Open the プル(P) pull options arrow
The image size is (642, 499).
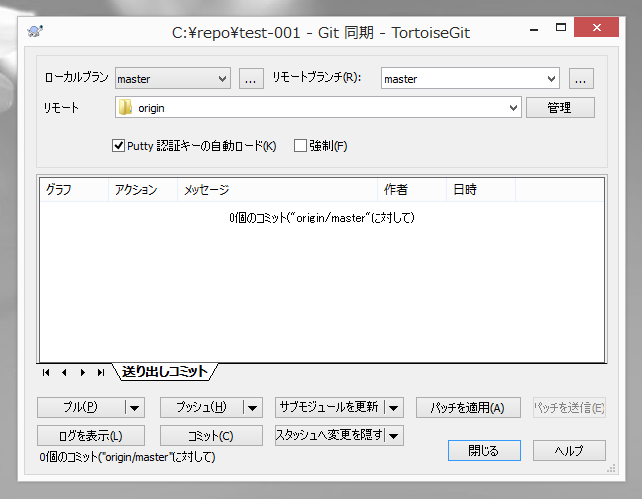tap(134, 408)
